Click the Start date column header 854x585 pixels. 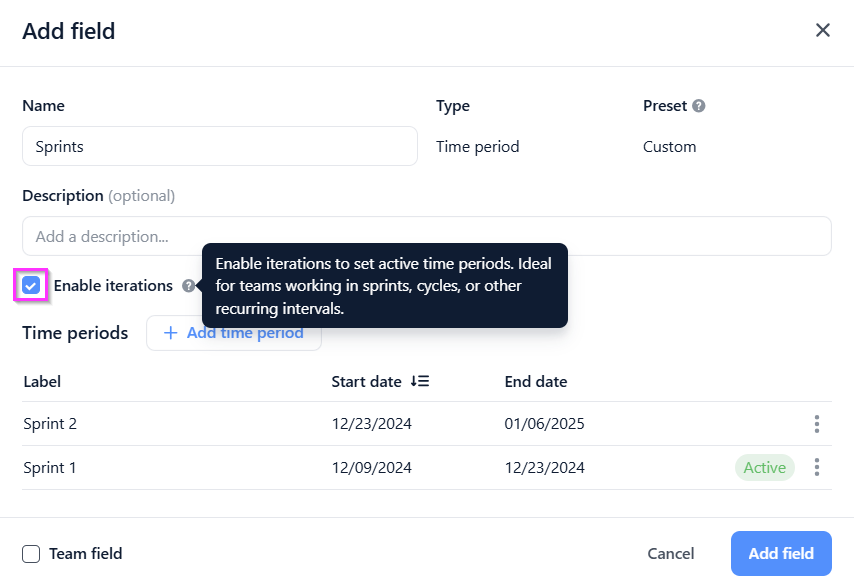click(x=367, y=381)
